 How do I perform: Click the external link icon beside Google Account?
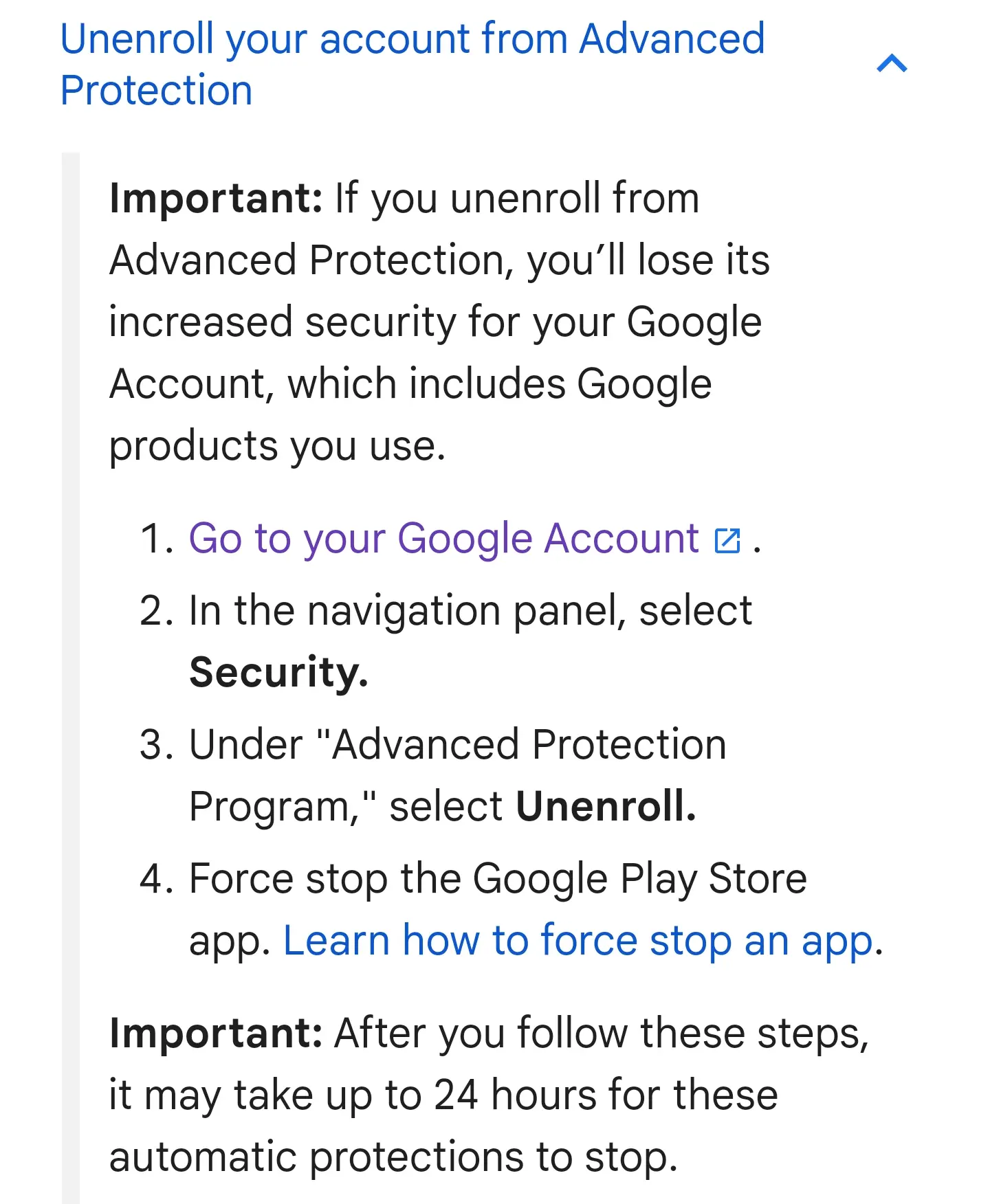727,540
